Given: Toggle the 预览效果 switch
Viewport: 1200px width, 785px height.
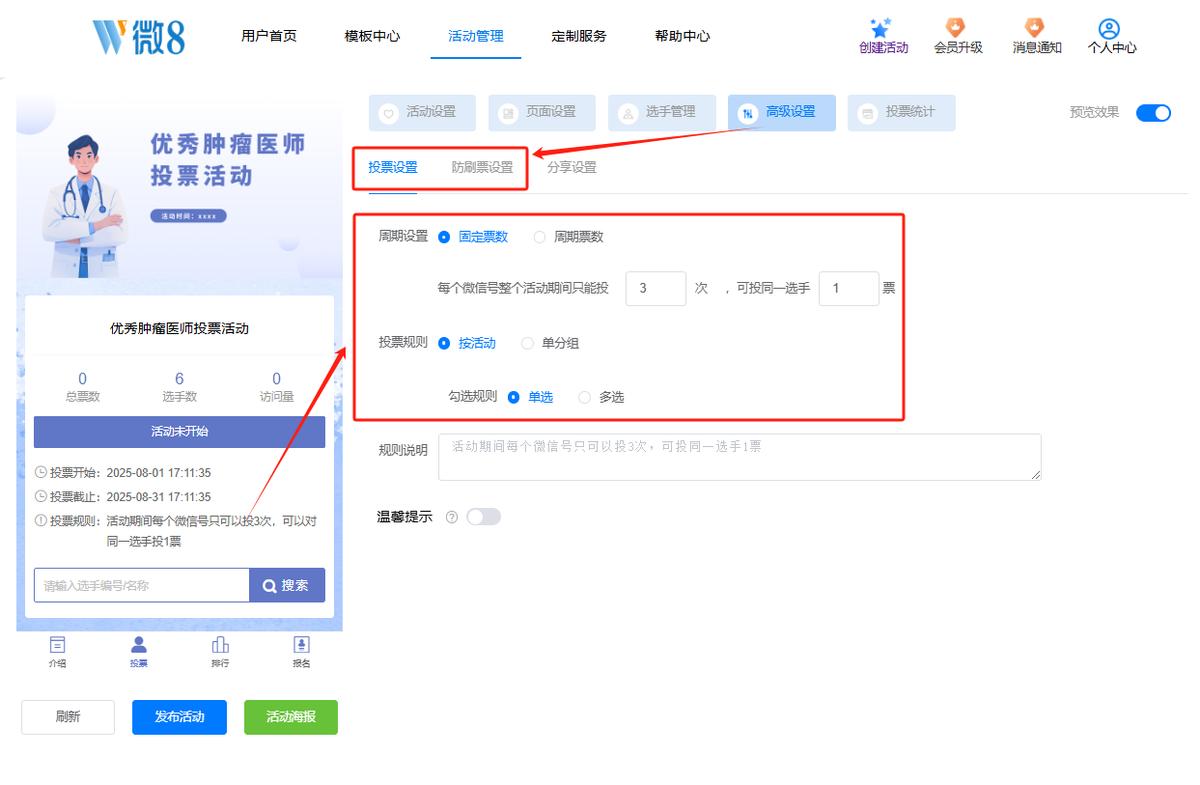Looking at the screenshot, I should click(x=1153, y=113).
